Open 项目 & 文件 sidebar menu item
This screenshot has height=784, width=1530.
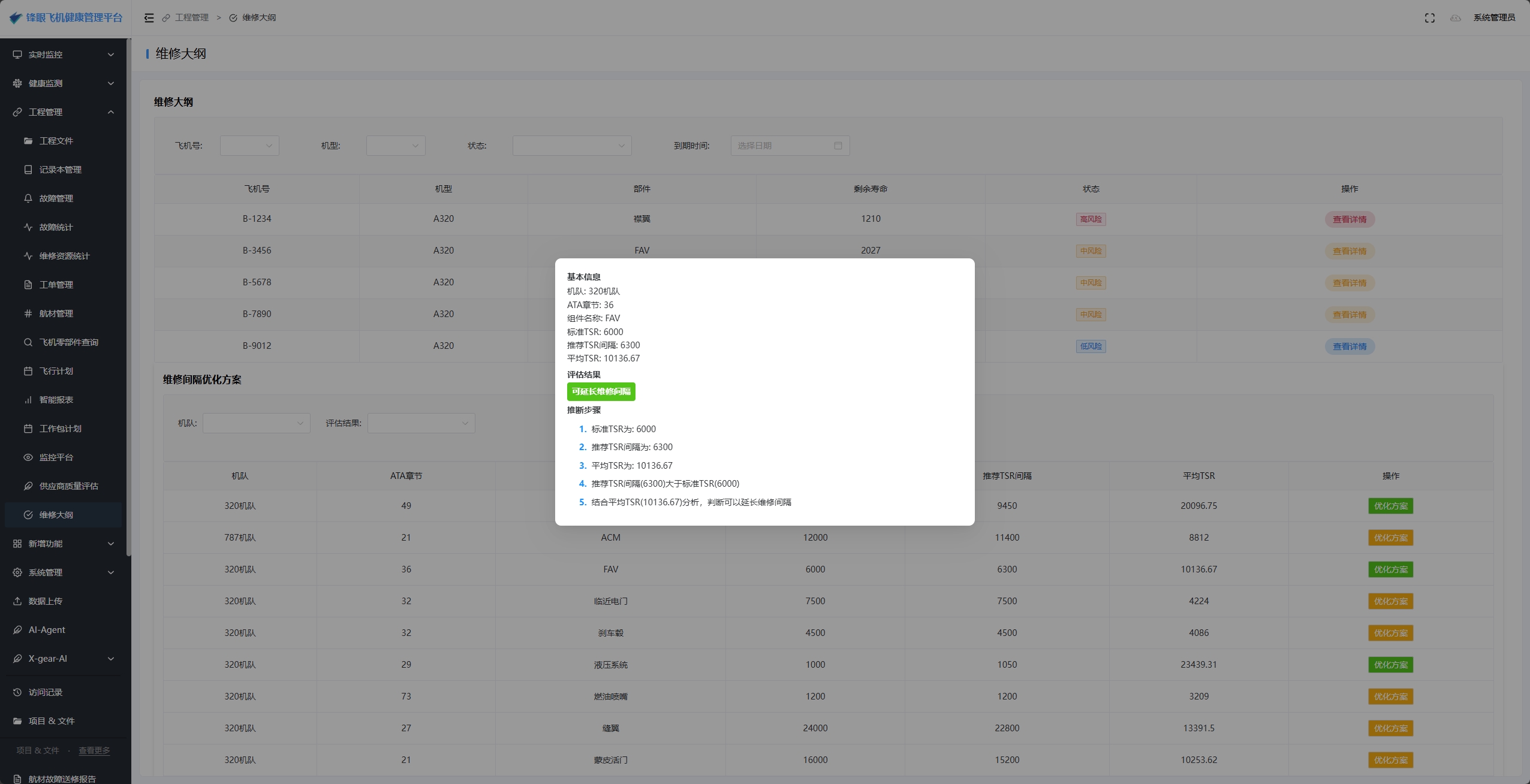63,721
